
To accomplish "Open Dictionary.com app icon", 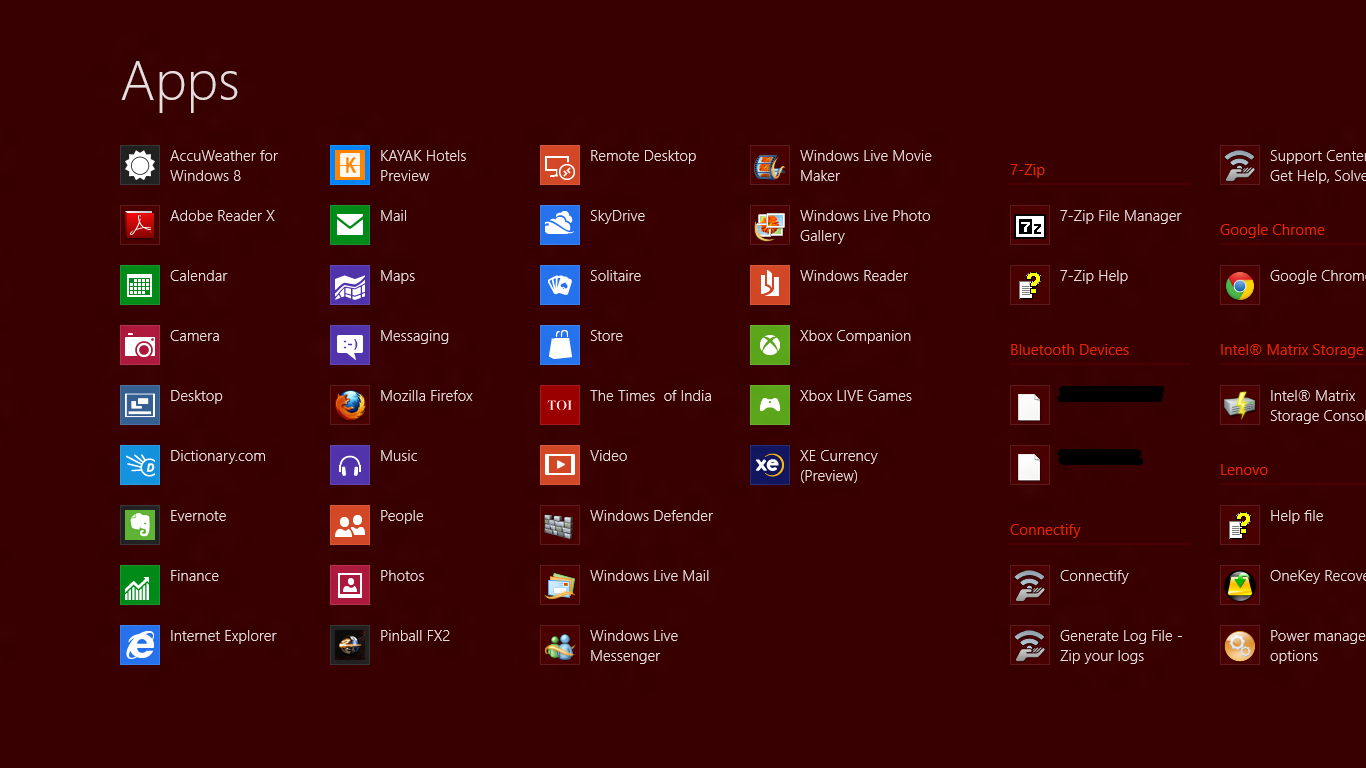I will click(140, 465).
